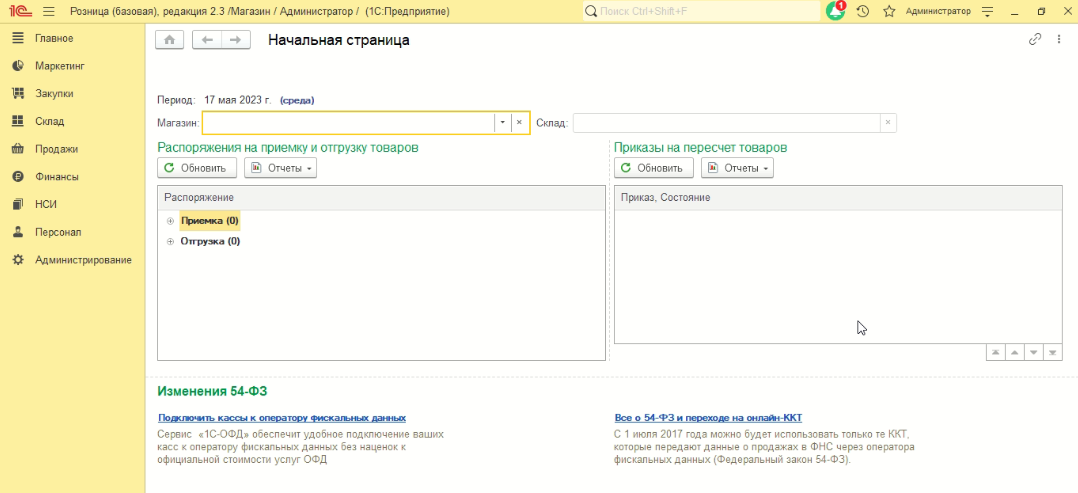This screenshot has width=1078, height=493.
Task: Go forward with right arrow
Action: tap(234, 40)
